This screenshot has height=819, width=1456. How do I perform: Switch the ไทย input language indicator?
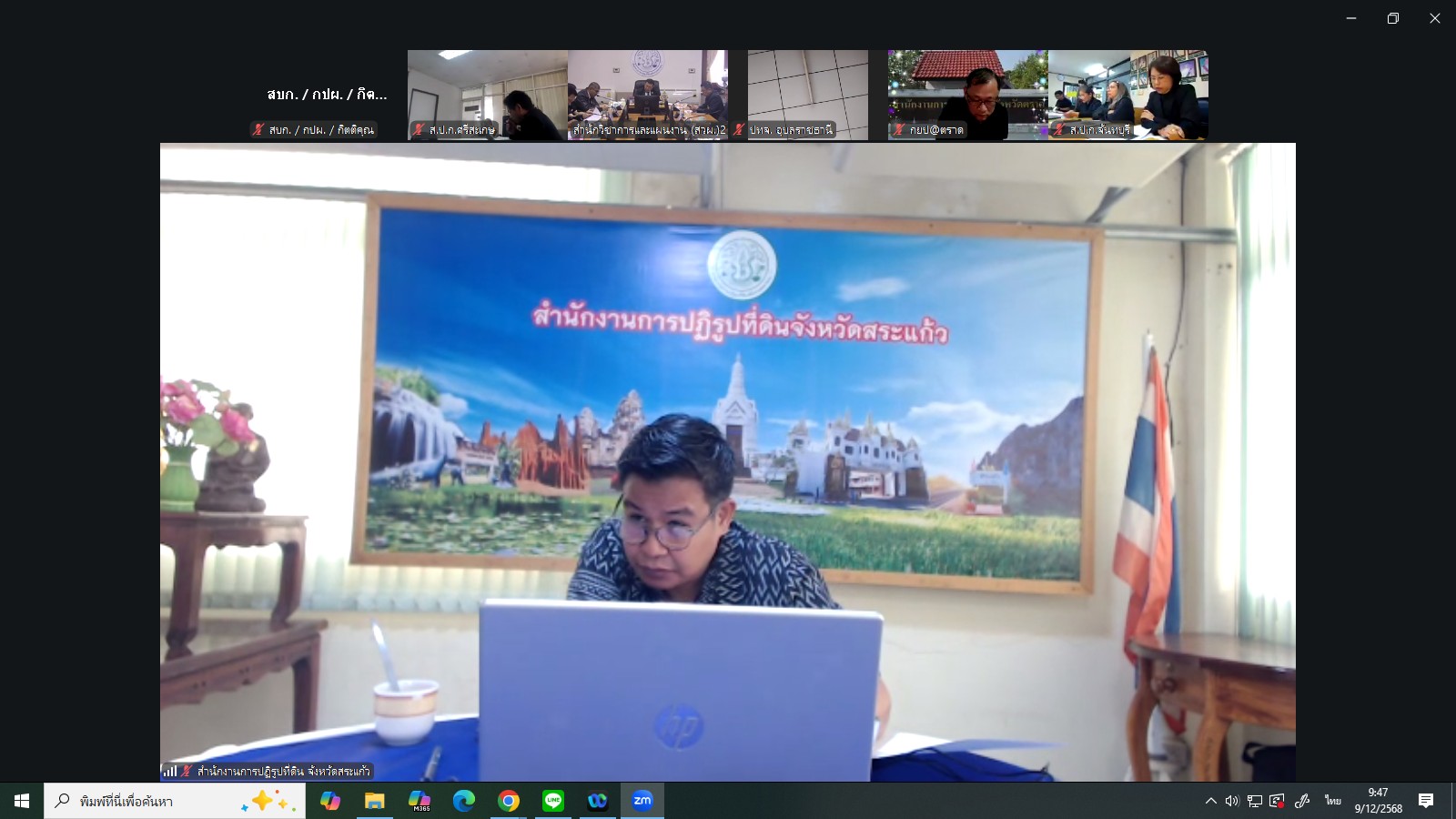[x=1333, y=801]
